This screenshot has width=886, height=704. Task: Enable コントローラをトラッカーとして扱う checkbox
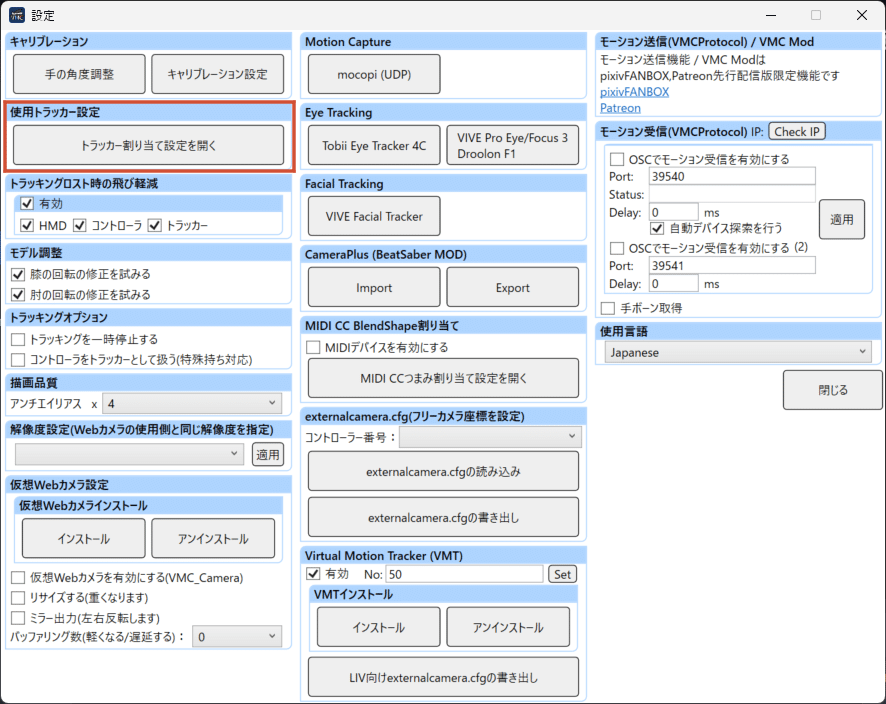tap(18, 359)
